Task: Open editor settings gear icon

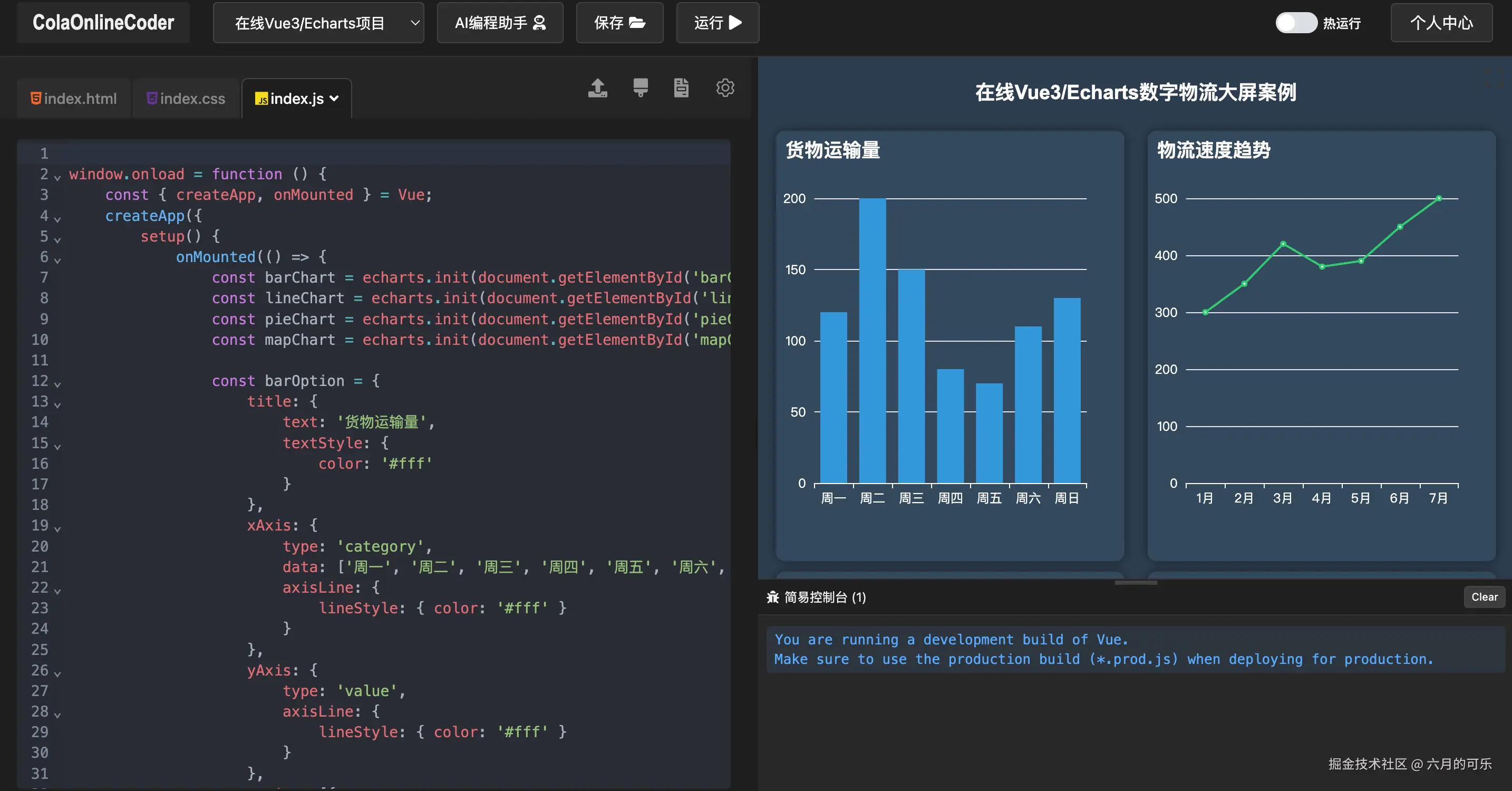Action: (x=725, y=88)
